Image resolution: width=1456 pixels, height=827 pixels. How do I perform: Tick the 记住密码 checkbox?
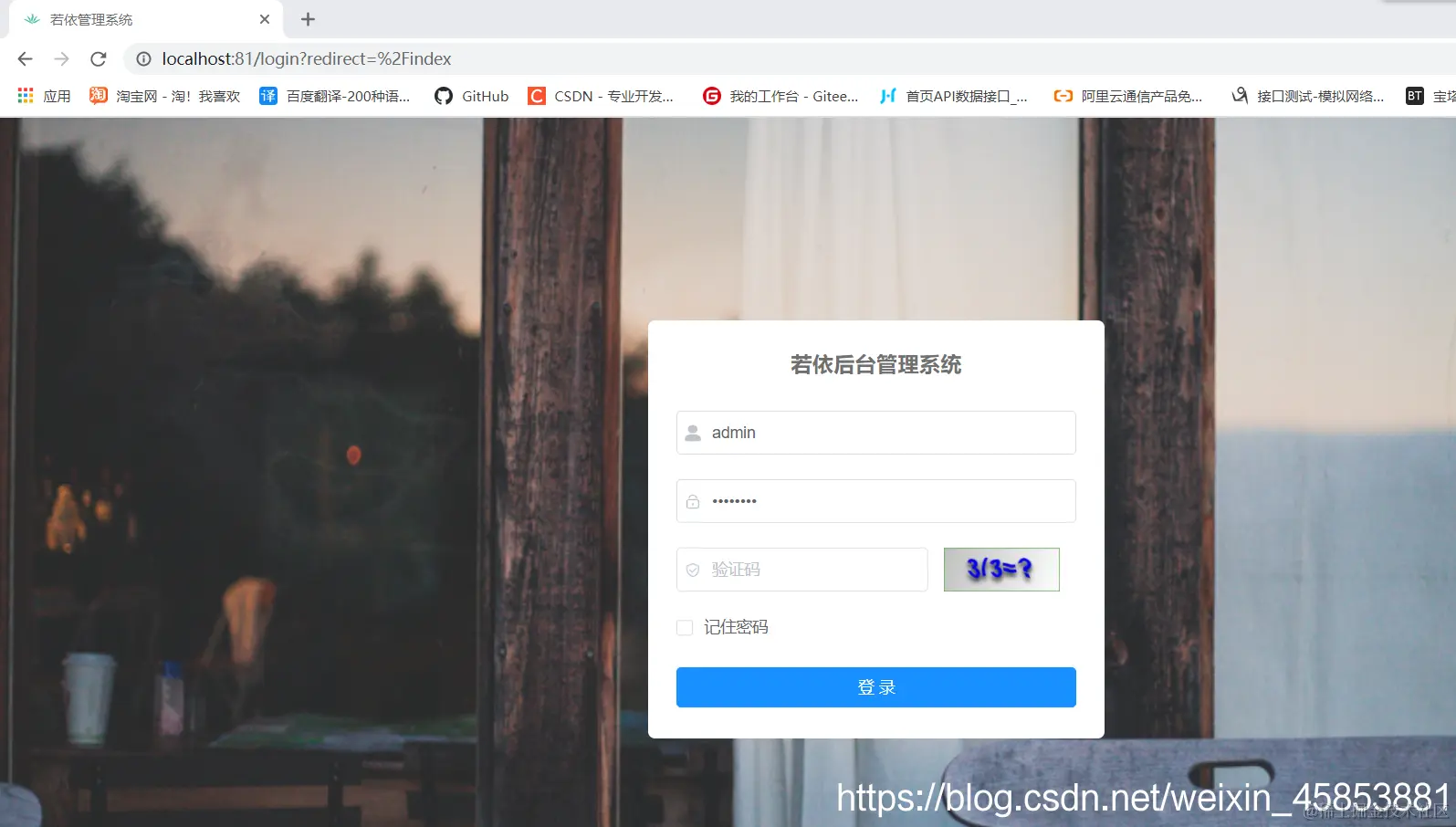click(685, 627)
